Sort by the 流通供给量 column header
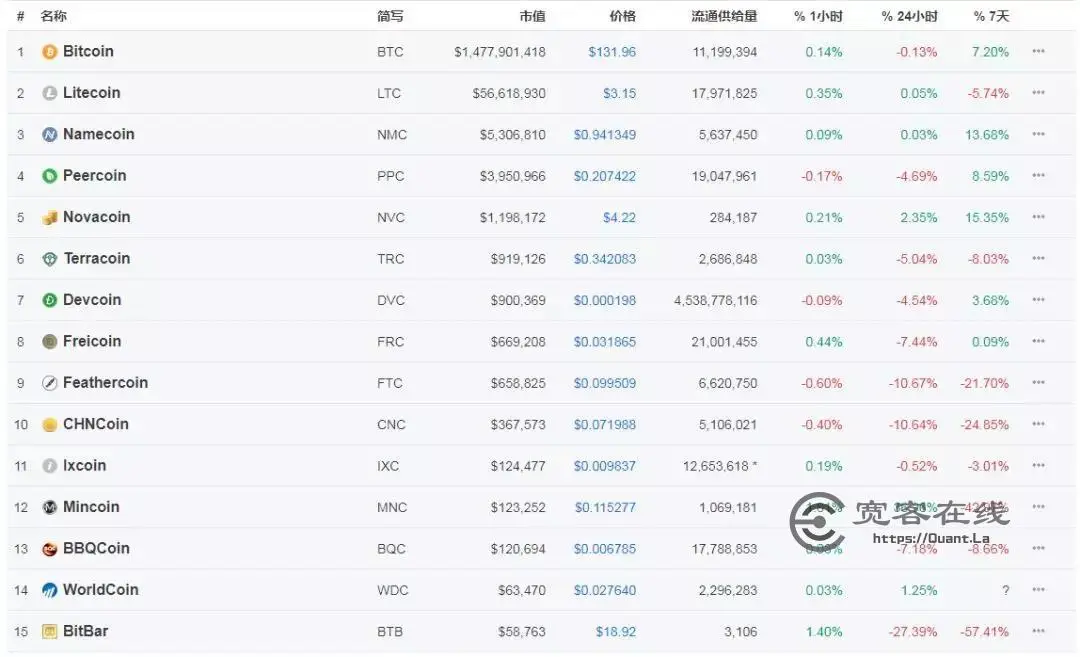 [724, 16]
